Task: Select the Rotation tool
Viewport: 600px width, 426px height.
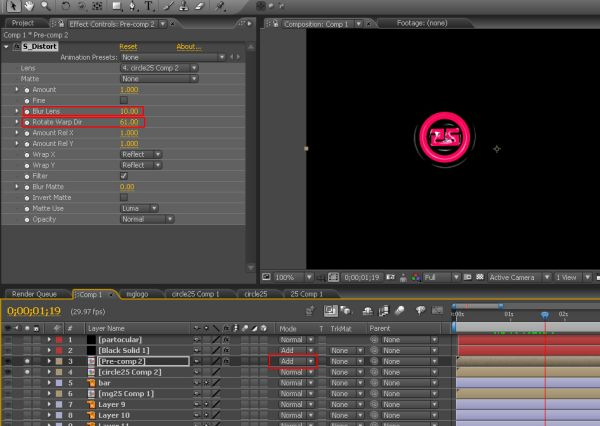Action: [66, 6]
